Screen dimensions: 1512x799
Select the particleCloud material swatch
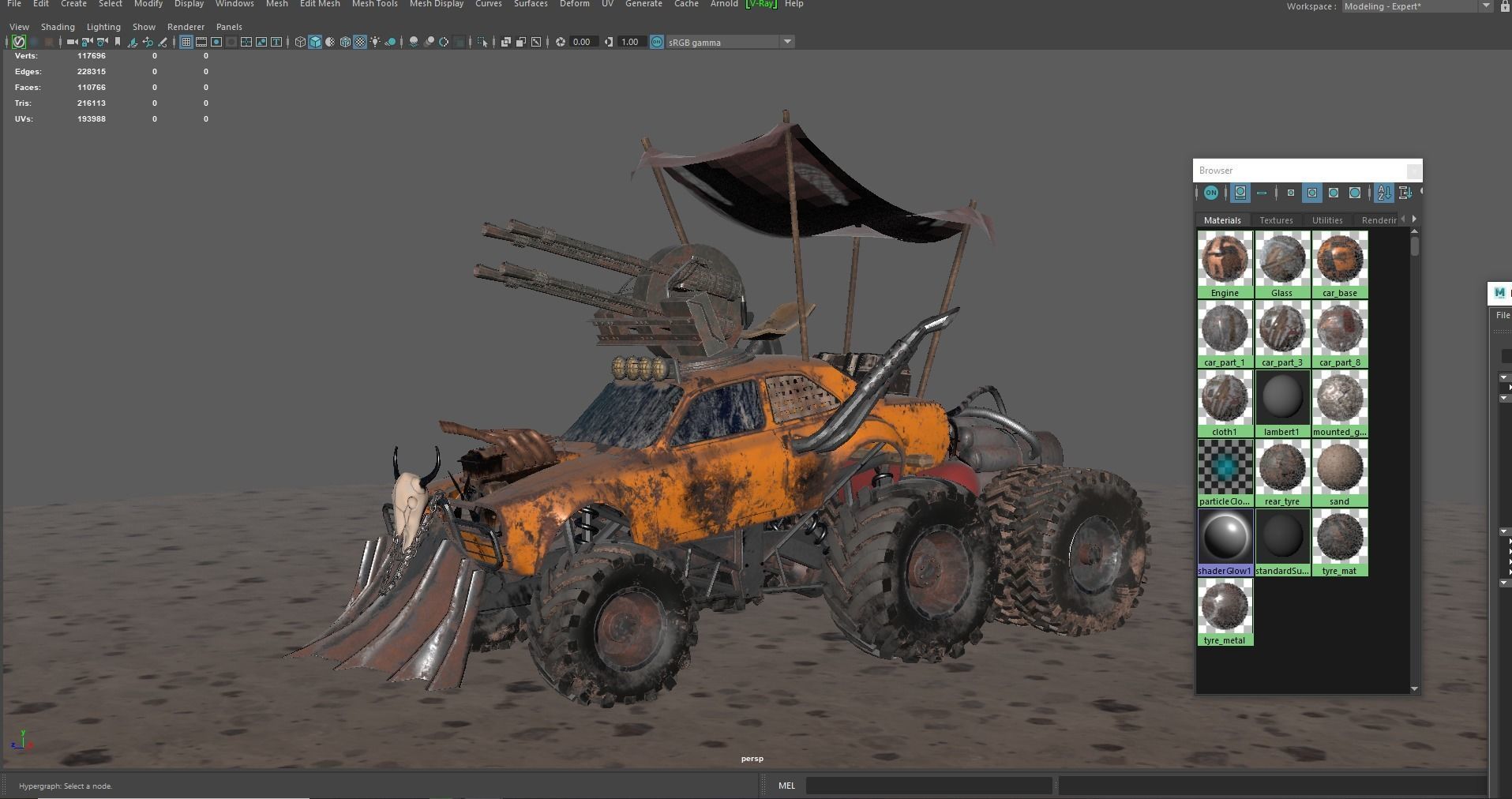click(1225, 473)
